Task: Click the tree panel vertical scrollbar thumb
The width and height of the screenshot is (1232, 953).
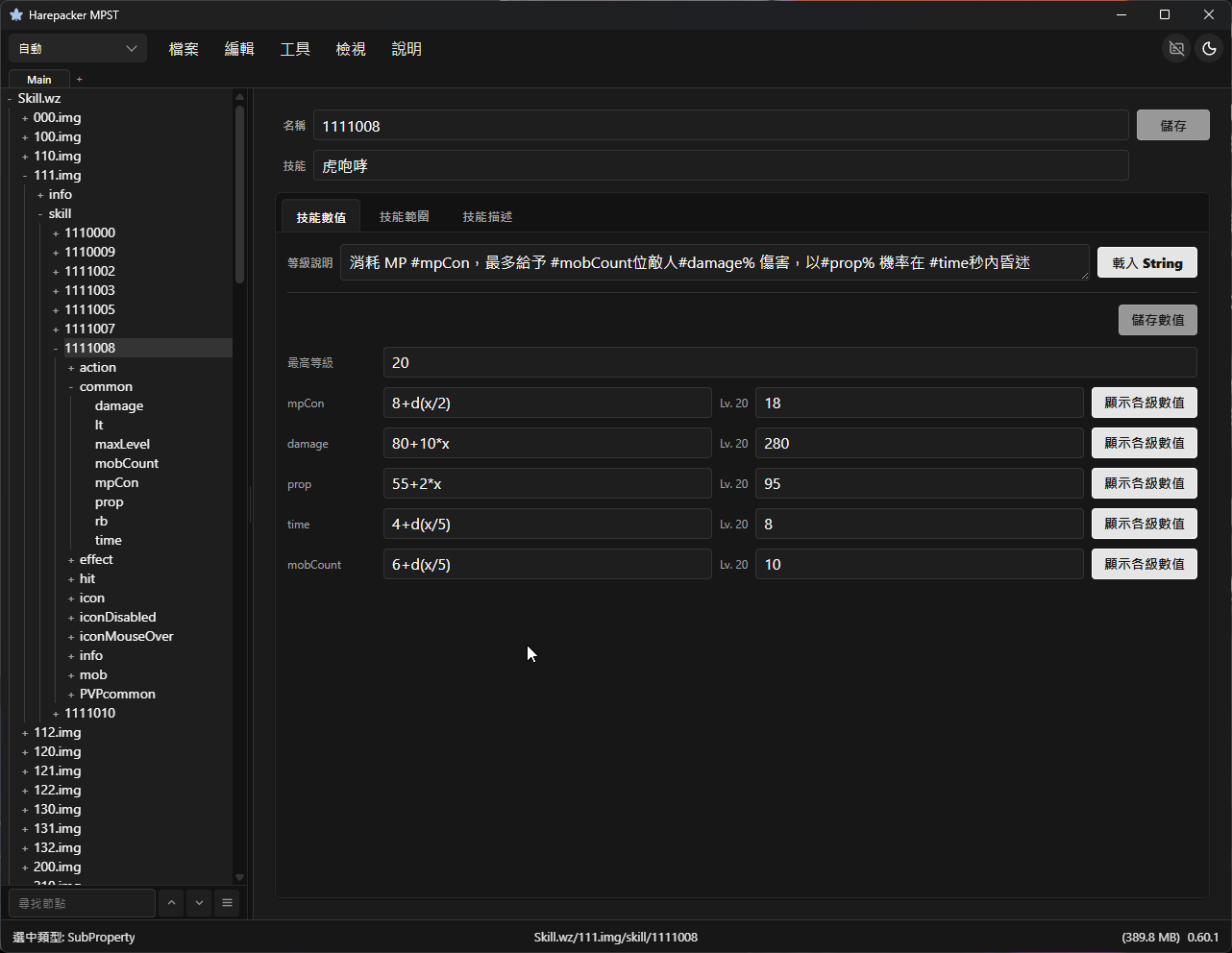Action: [x=239, y=194]
